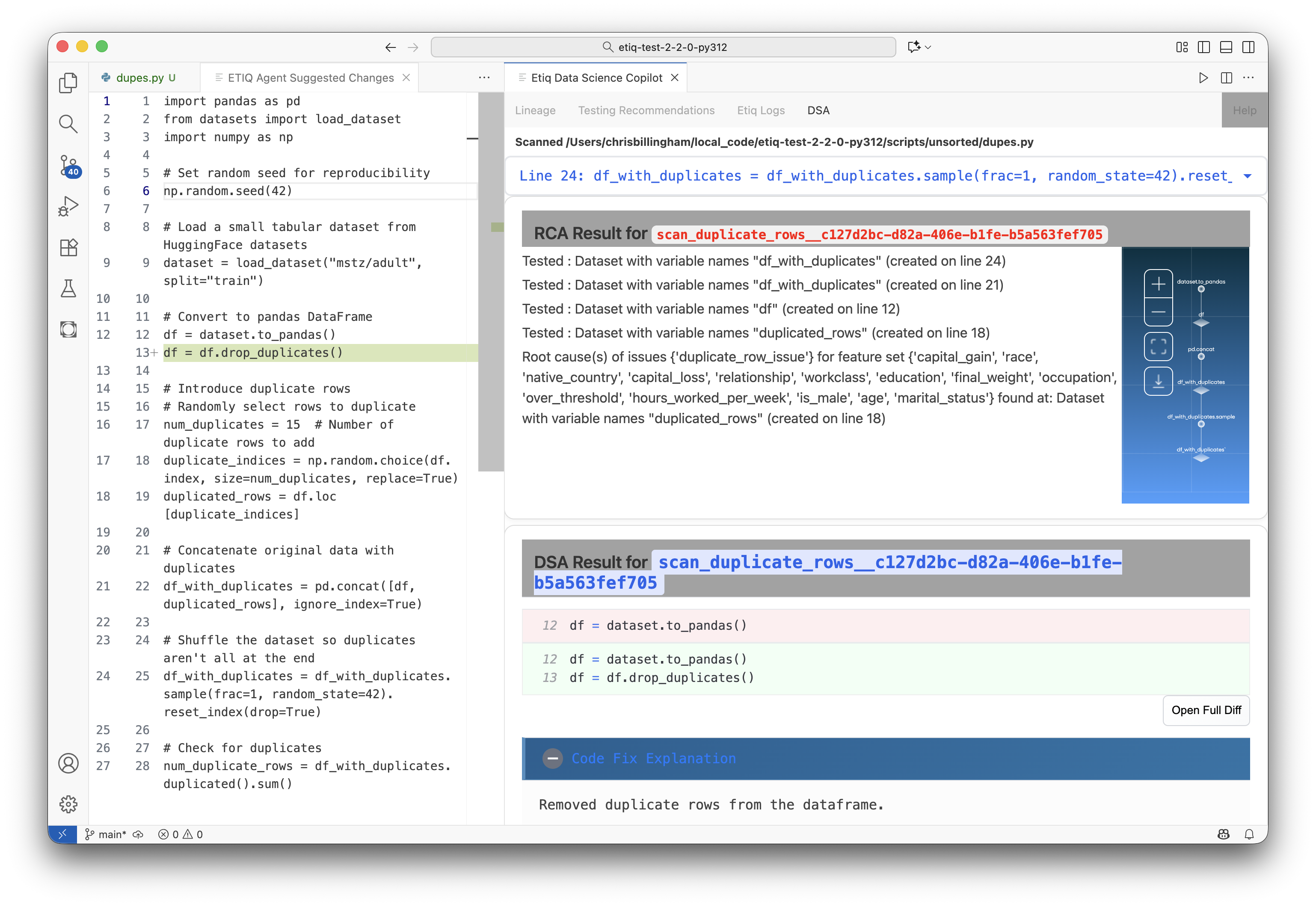Click zoom in button on lineage graph
Viewport: 1316px width, 907px height.
coord(1158,283)
